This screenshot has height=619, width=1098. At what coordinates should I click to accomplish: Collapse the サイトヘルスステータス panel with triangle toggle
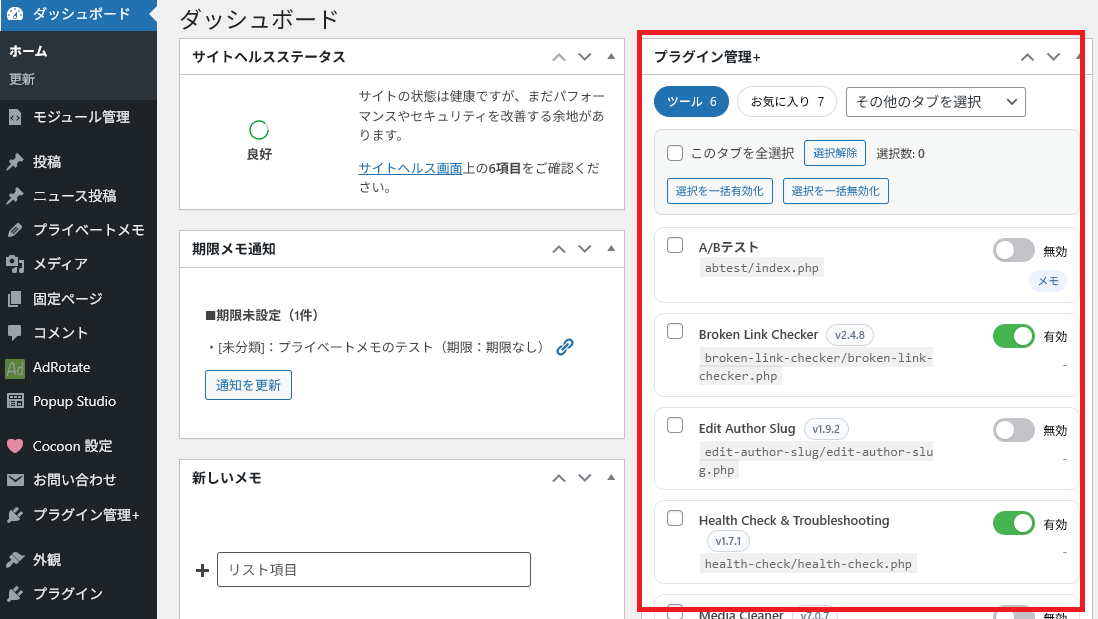pos(611,57)
